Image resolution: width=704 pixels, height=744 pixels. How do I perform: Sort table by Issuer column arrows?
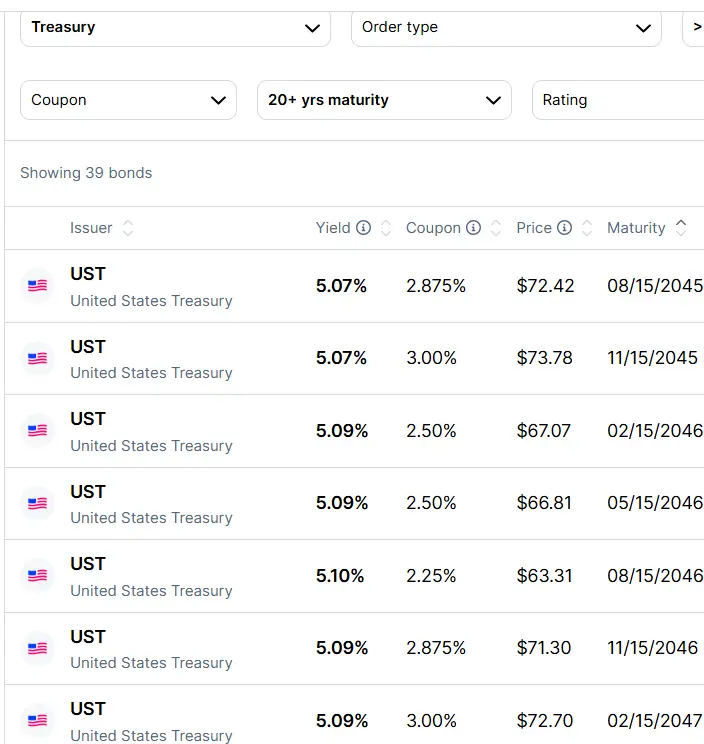[128, 228]
